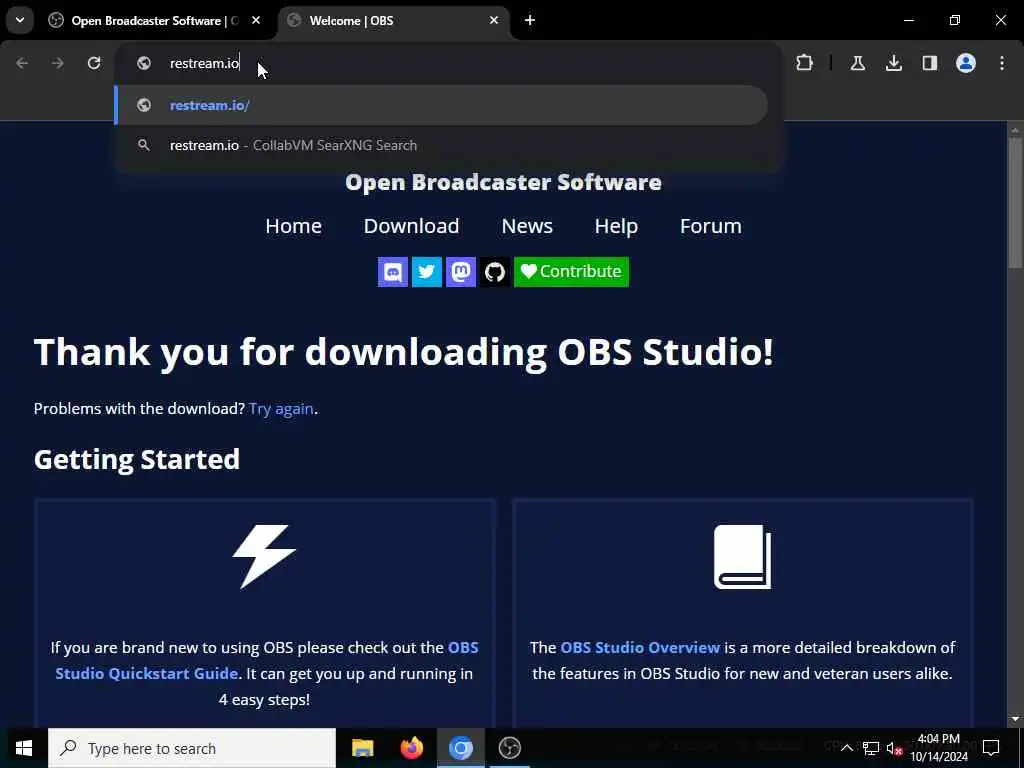1024x768 pixels.
Task: Open the News nav link
Action: [527, 226]
